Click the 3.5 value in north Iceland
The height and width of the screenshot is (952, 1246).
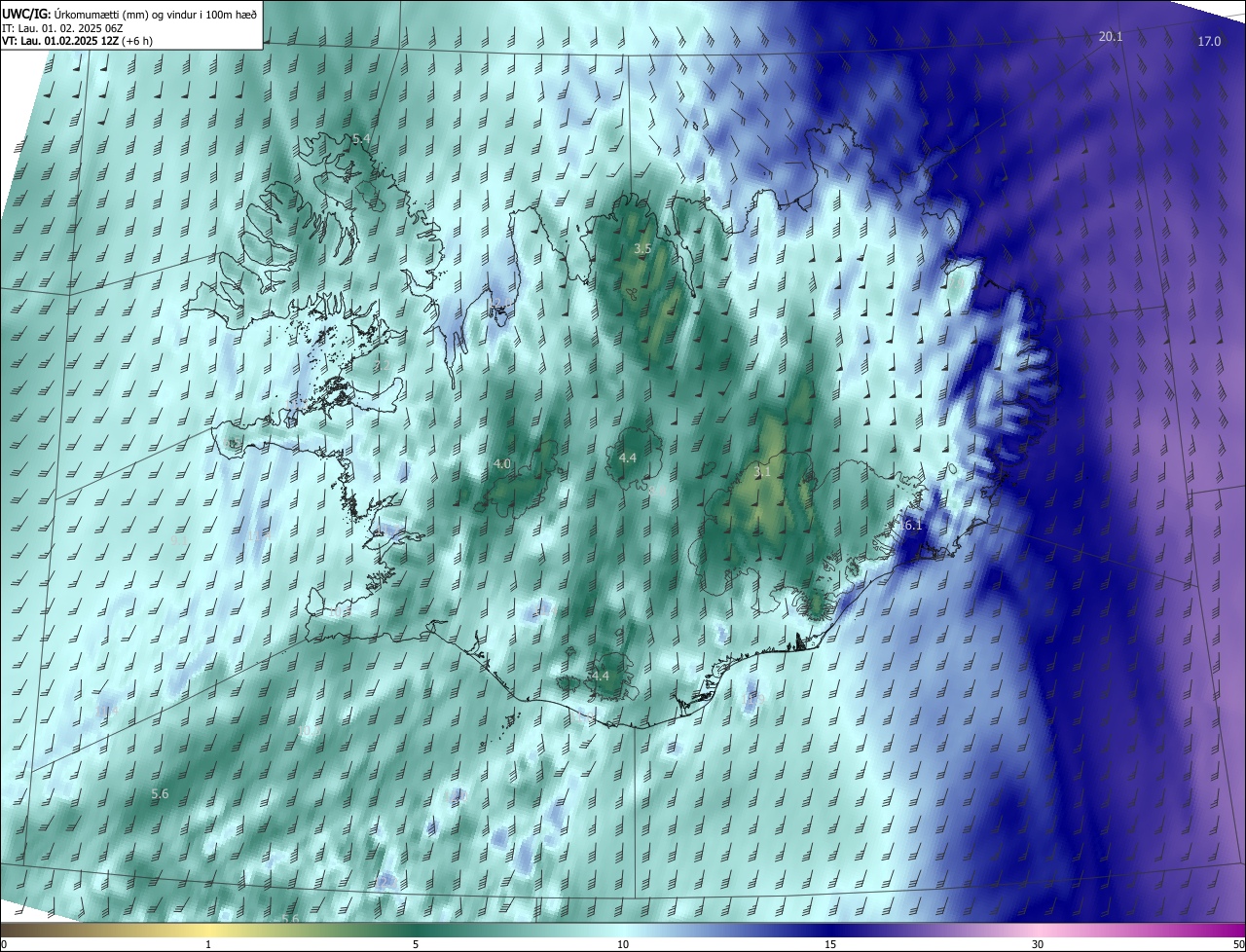[642, 249]
